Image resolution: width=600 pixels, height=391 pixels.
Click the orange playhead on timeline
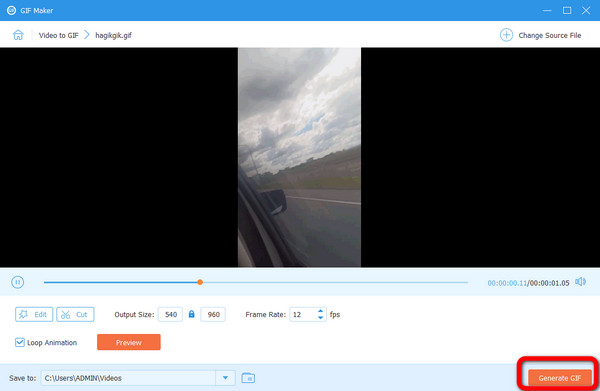(x=200, y=282)
